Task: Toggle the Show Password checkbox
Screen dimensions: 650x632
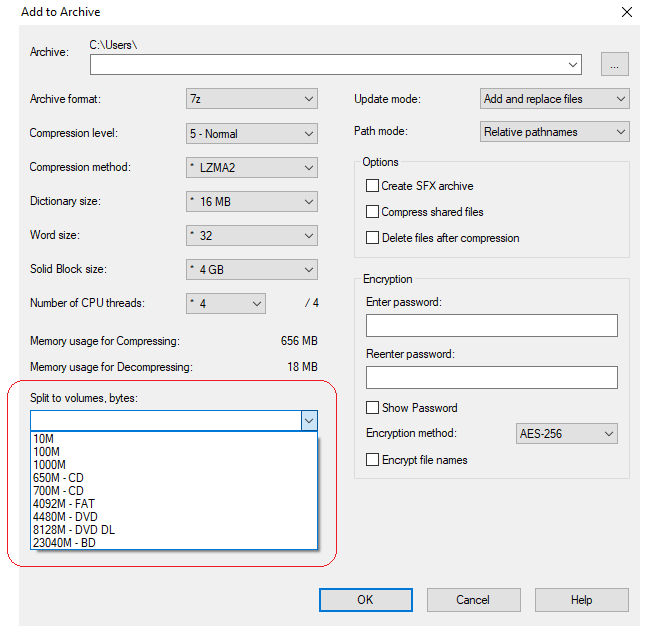Action: point(373,408)
